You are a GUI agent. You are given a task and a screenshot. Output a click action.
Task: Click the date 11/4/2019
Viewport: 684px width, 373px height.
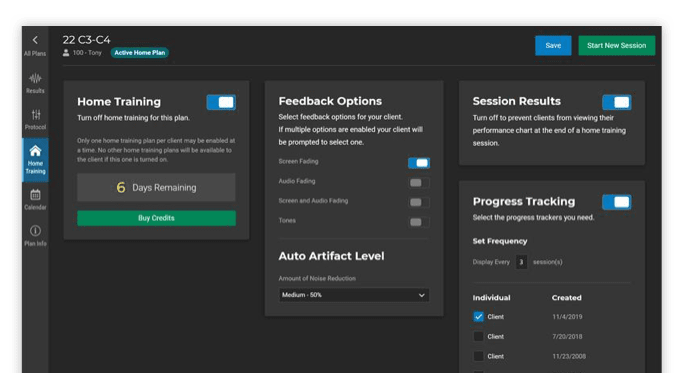(567, 317)
